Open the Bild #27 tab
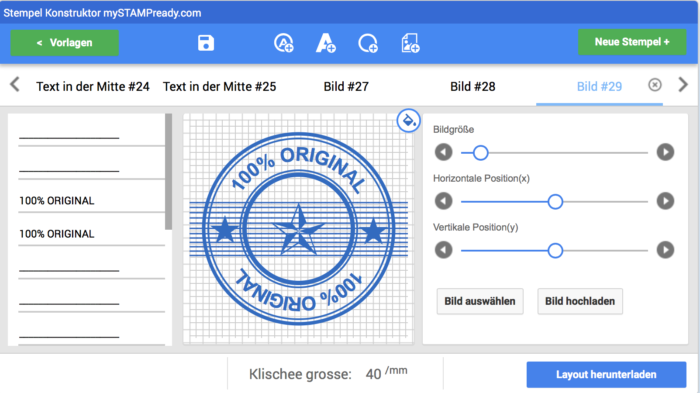 (x=346, y=87)
